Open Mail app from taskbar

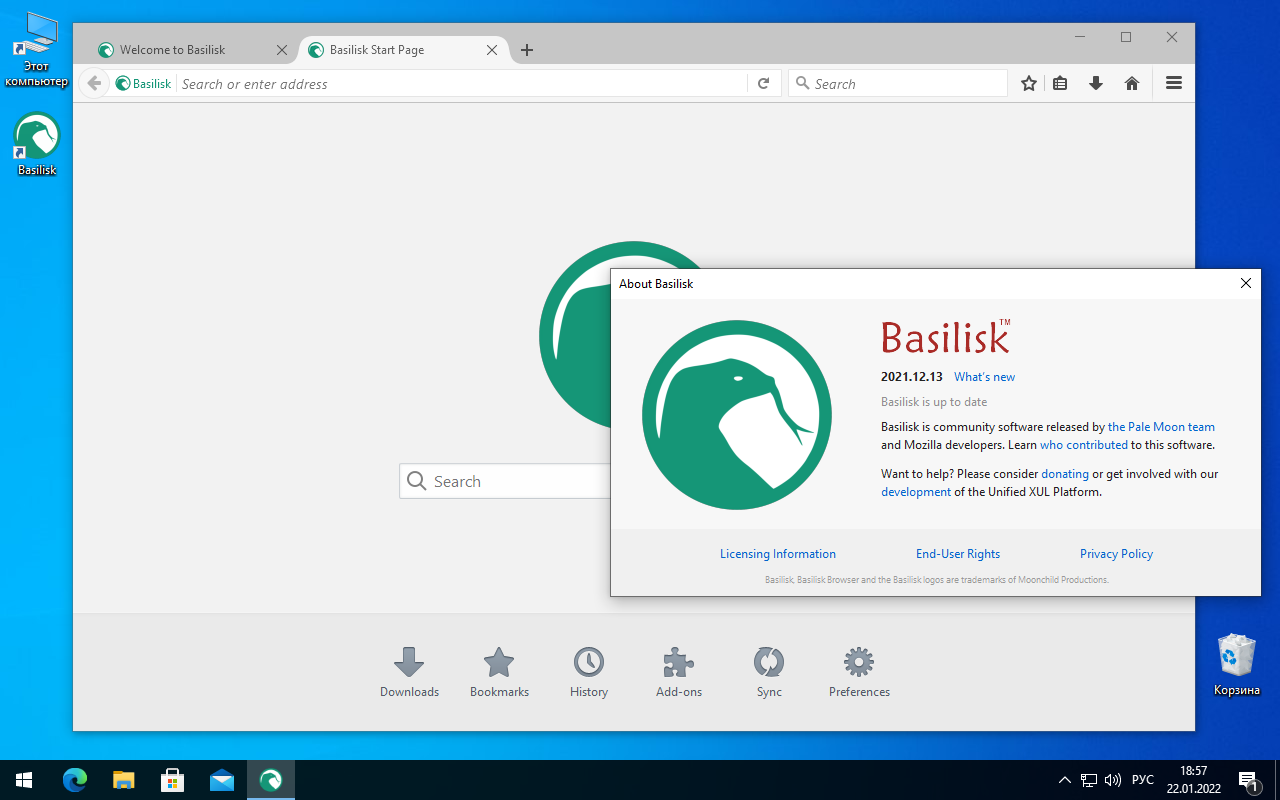pyautogui.click(x=221, y=780)
